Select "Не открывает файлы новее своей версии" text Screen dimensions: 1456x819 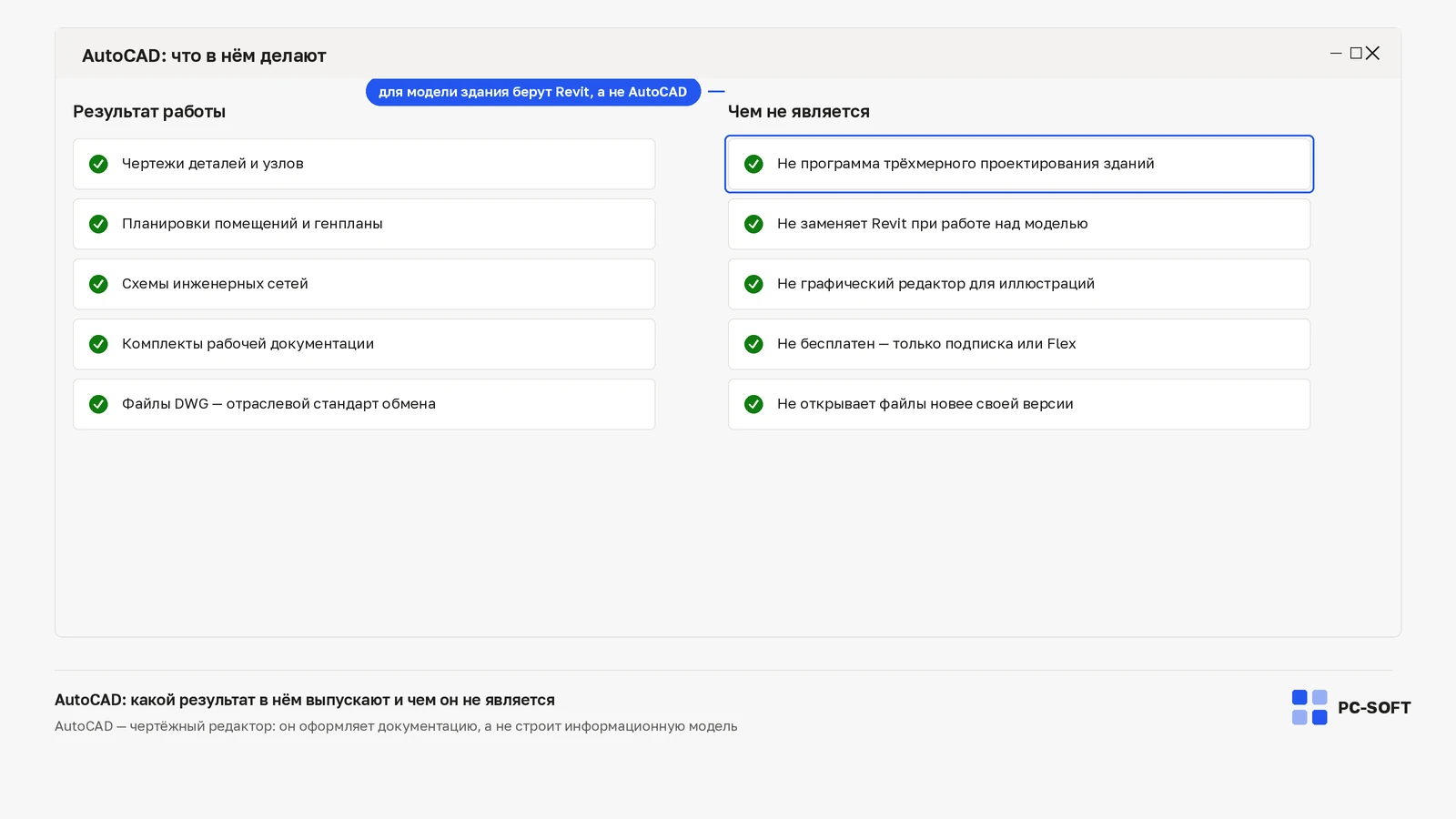(925, 404)
